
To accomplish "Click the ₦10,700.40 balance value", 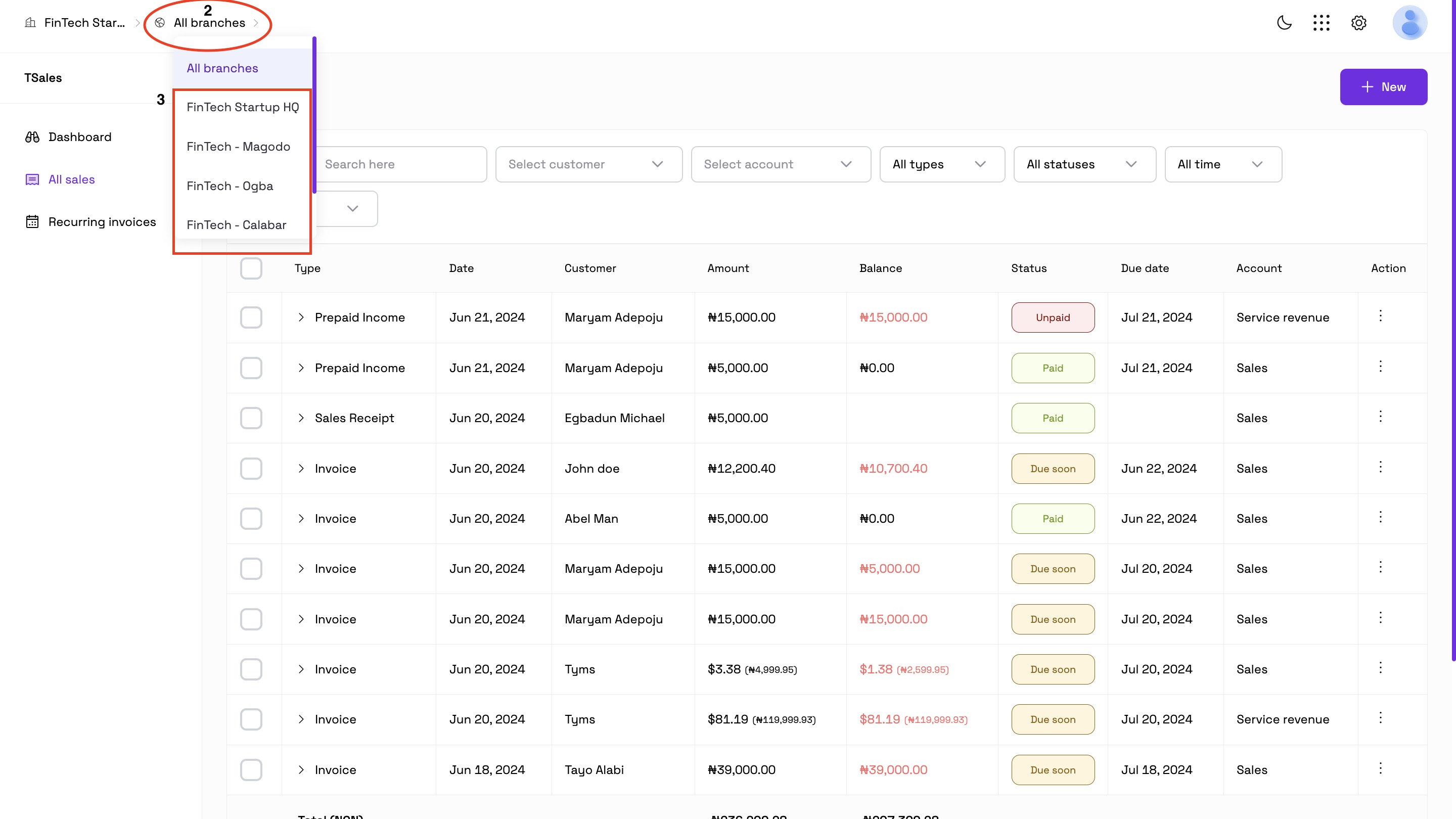I will 894,469.
